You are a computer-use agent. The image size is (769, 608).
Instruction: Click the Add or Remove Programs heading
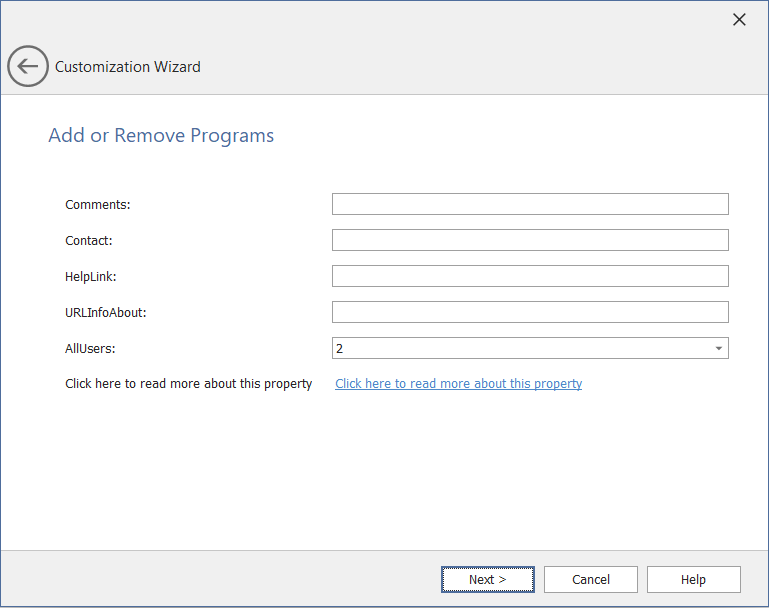(x=161, y=135)
